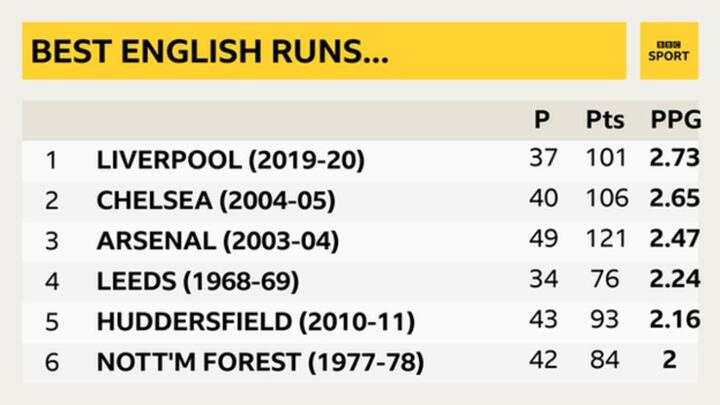Click rank number 1 in the table
The height and width of the screenshot is (405, 720).
(x=50, y=160)
